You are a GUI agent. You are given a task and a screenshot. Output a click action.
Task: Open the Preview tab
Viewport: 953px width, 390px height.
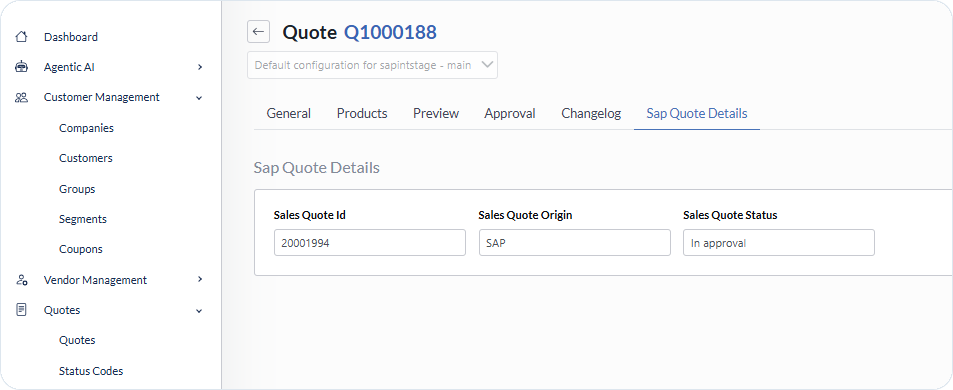[436, 114]
